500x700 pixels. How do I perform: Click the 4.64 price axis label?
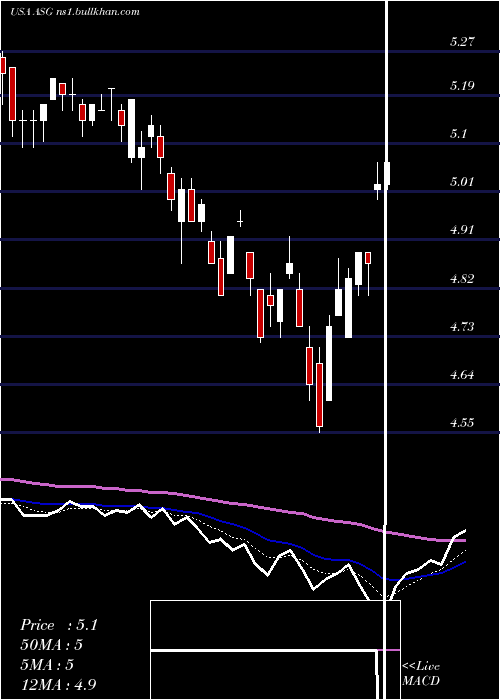pyautogui.click(x=462, y=375)
